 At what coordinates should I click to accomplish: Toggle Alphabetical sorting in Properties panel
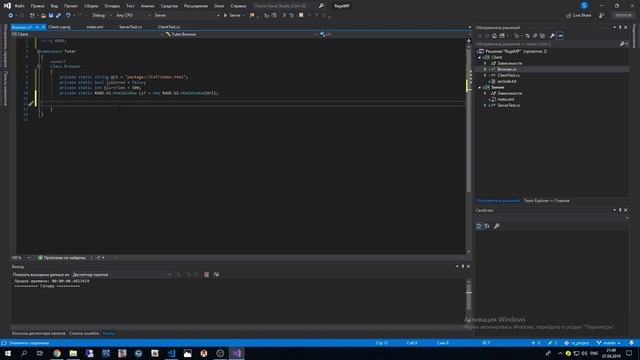487,226
